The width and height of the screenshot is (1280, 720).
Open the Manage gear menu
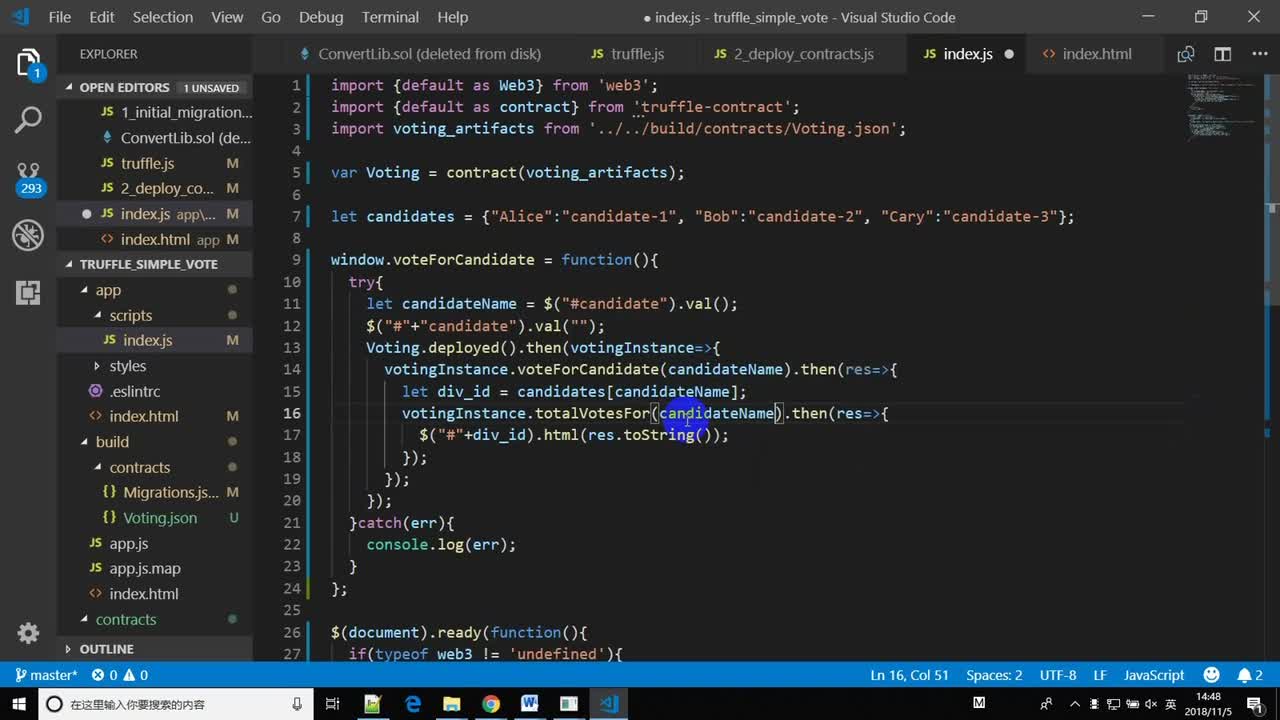click(x=28, y=633)
